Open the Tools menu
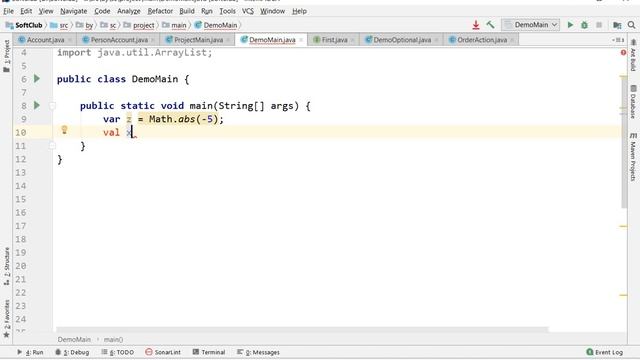 [227, 11]
